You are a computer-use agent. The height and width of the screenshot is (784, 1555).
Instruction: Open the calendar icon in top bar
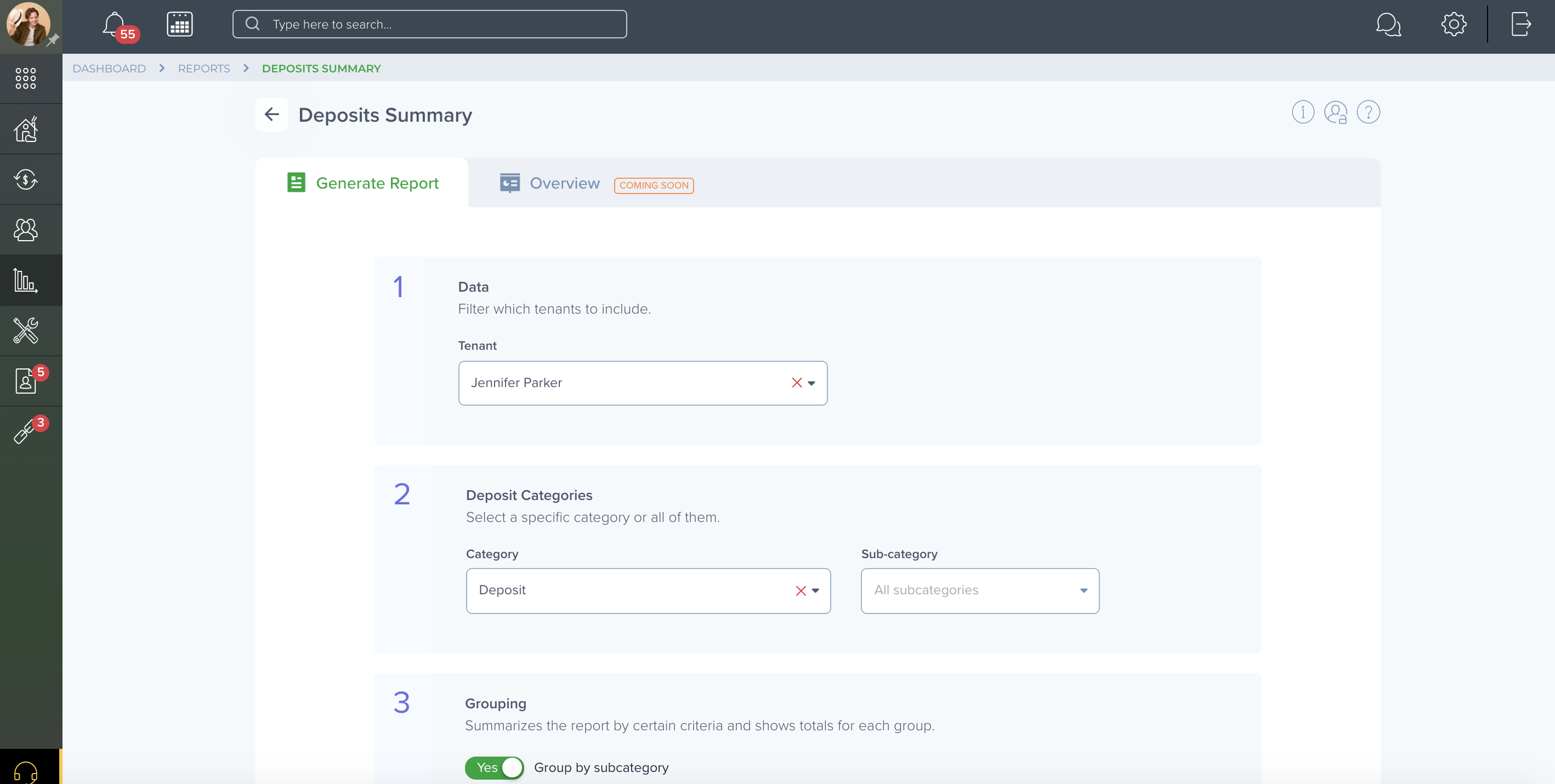[179, 24]
